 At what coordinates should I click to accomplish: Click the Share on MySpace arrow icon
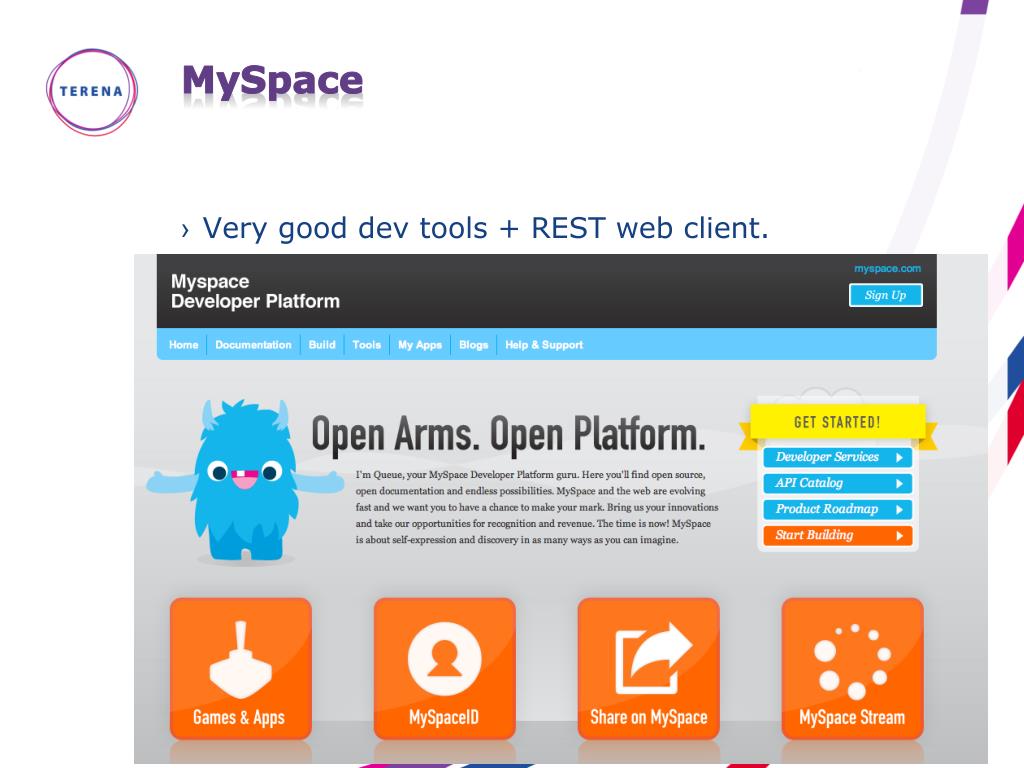tap(653, 658)
